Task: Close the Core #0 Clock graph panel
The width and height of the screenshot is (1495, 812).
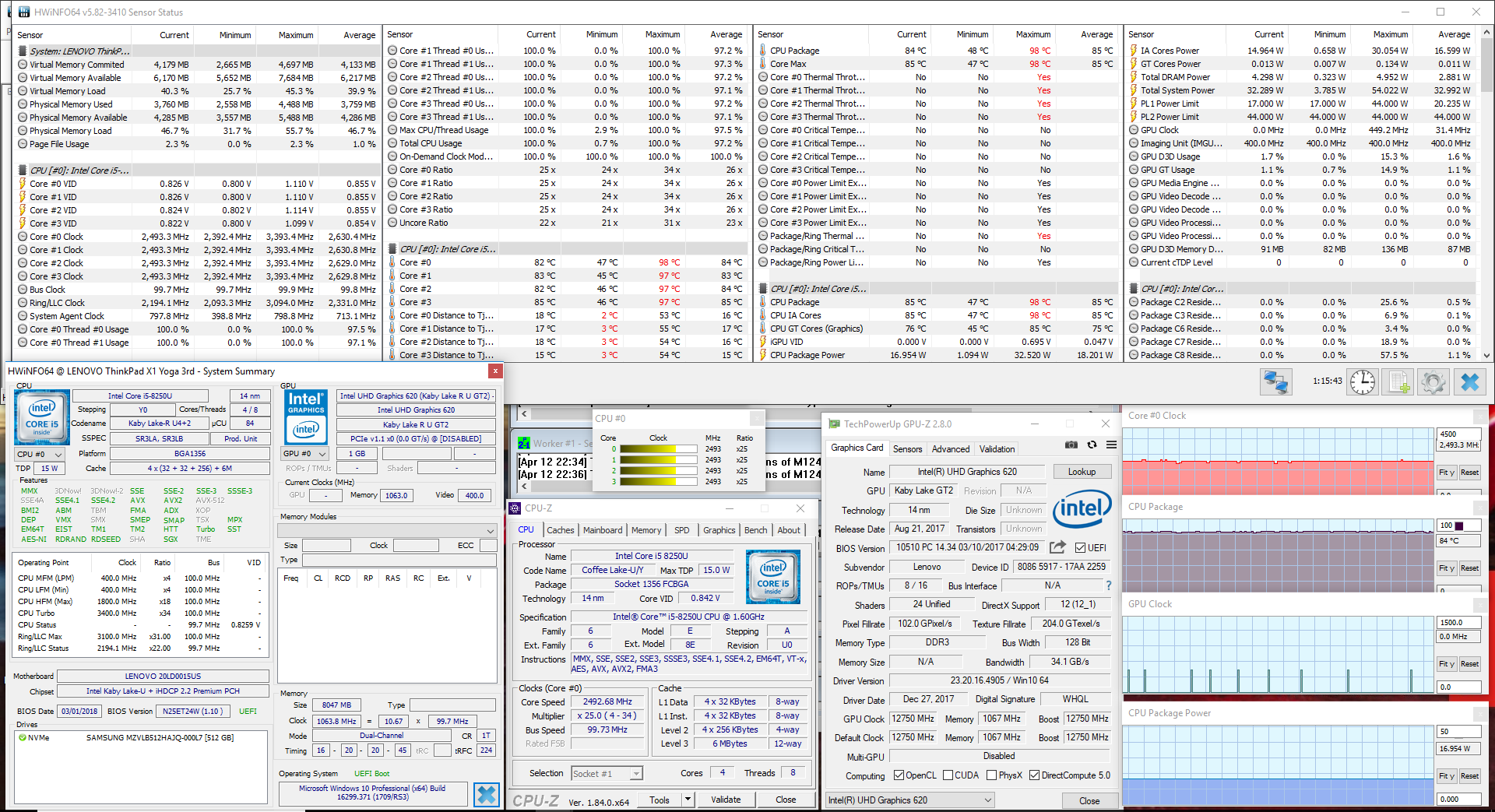Action: (1480, 416)
